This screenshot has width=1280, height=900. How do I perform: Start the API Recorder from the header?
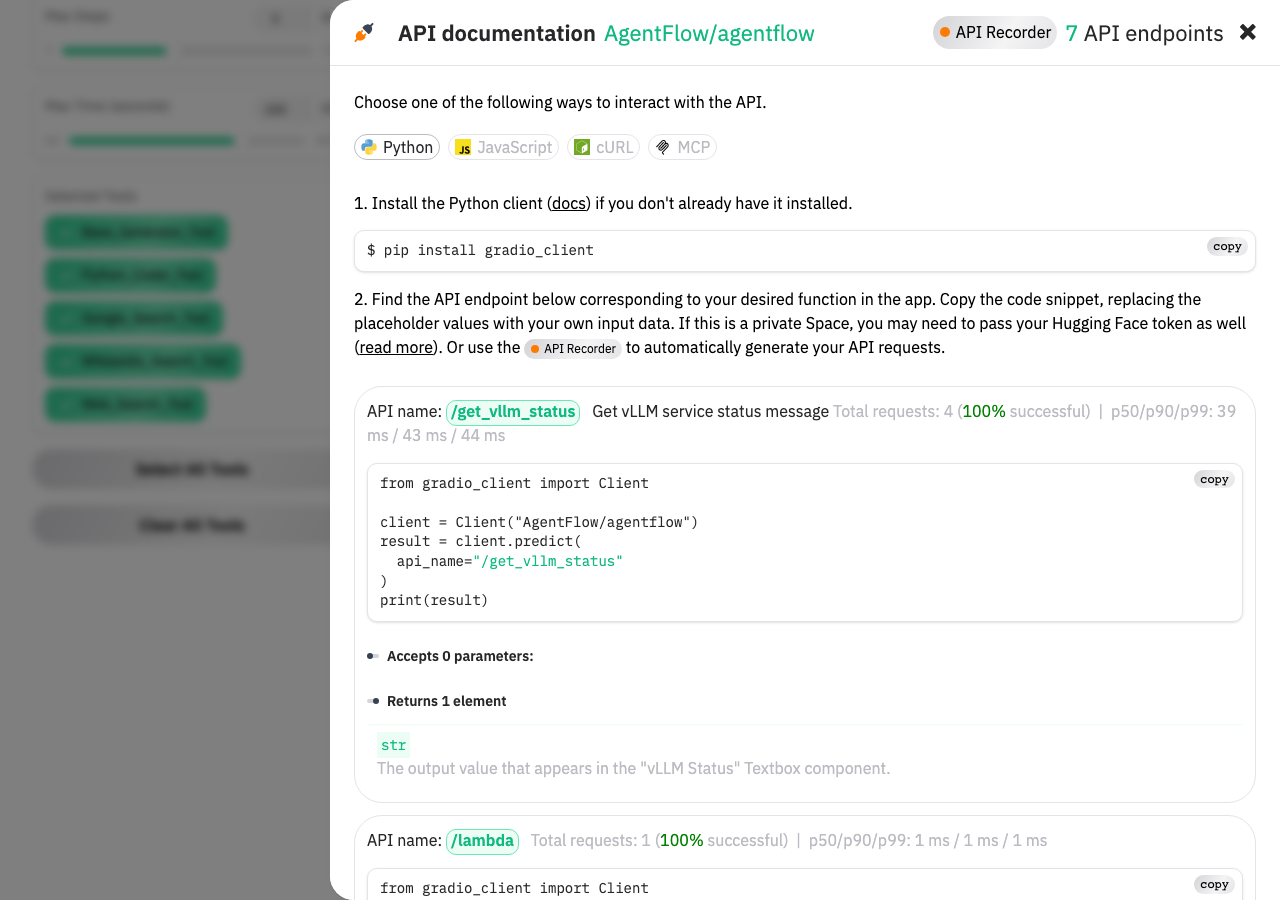(995, 33)
